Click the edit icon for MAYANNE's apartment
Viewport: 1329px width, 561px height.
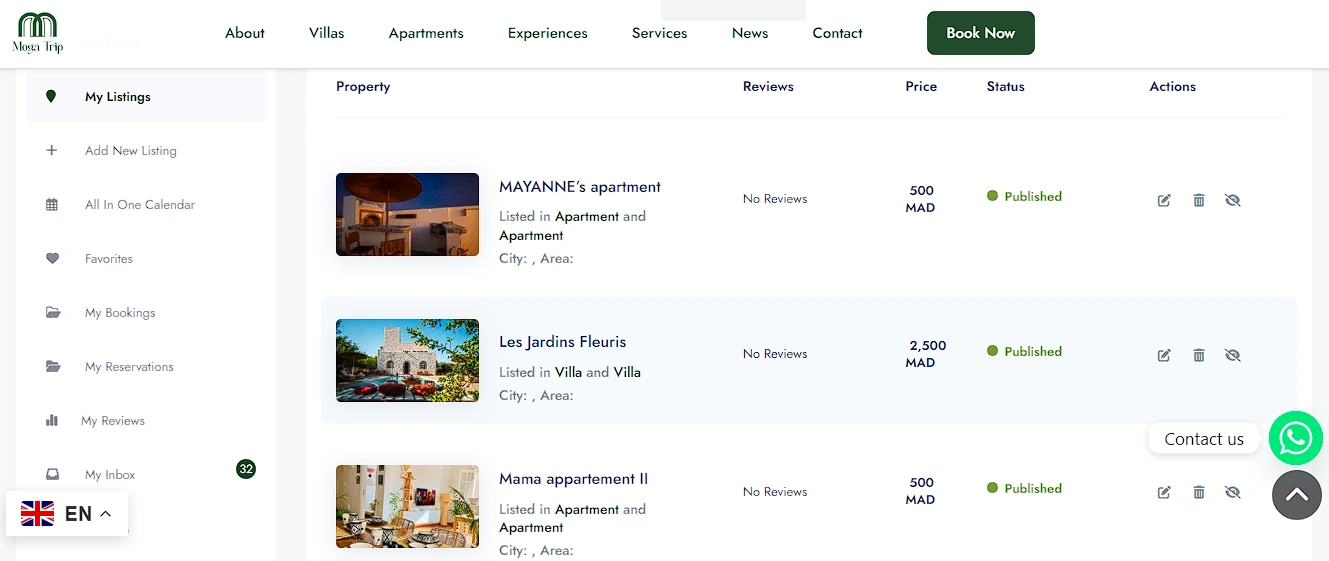(1164, 200)
